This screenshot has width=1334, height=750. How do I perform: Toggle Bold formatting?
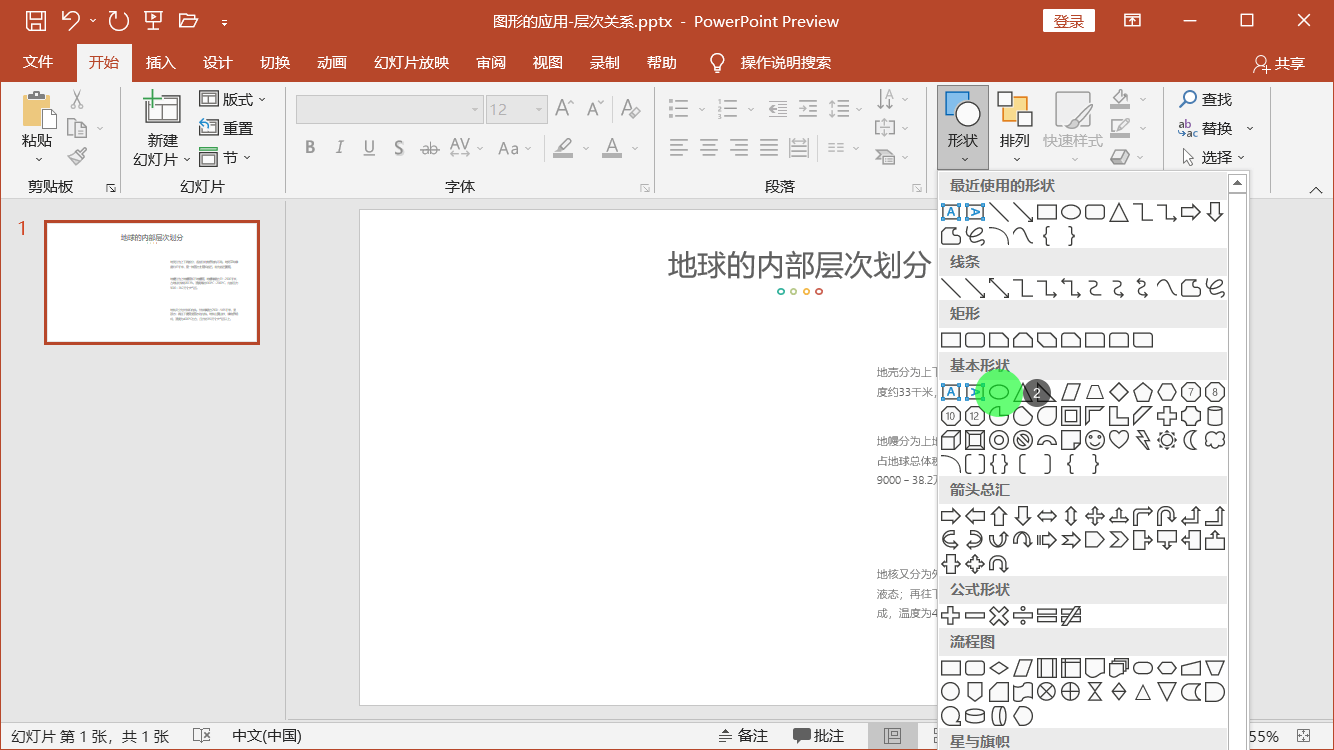coord(310,147)
